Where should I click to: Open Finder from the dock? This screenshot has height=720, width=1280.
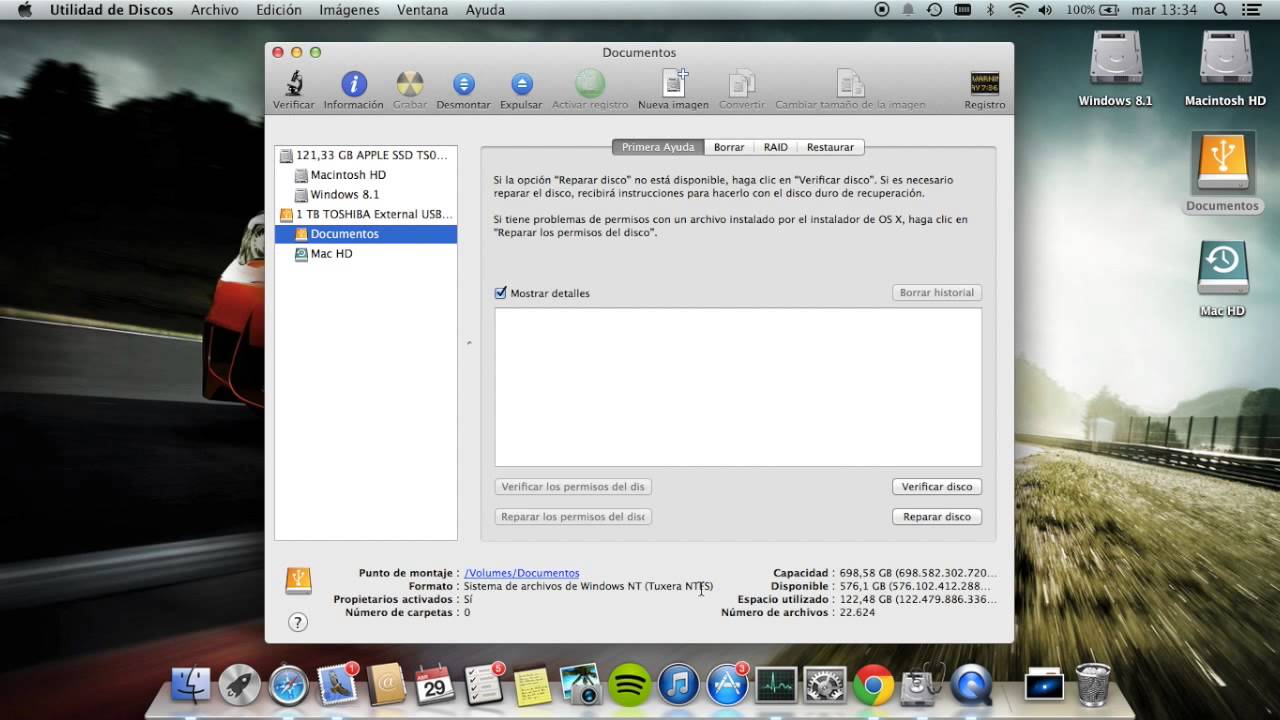pyautogui.click(x=191, y=686)
